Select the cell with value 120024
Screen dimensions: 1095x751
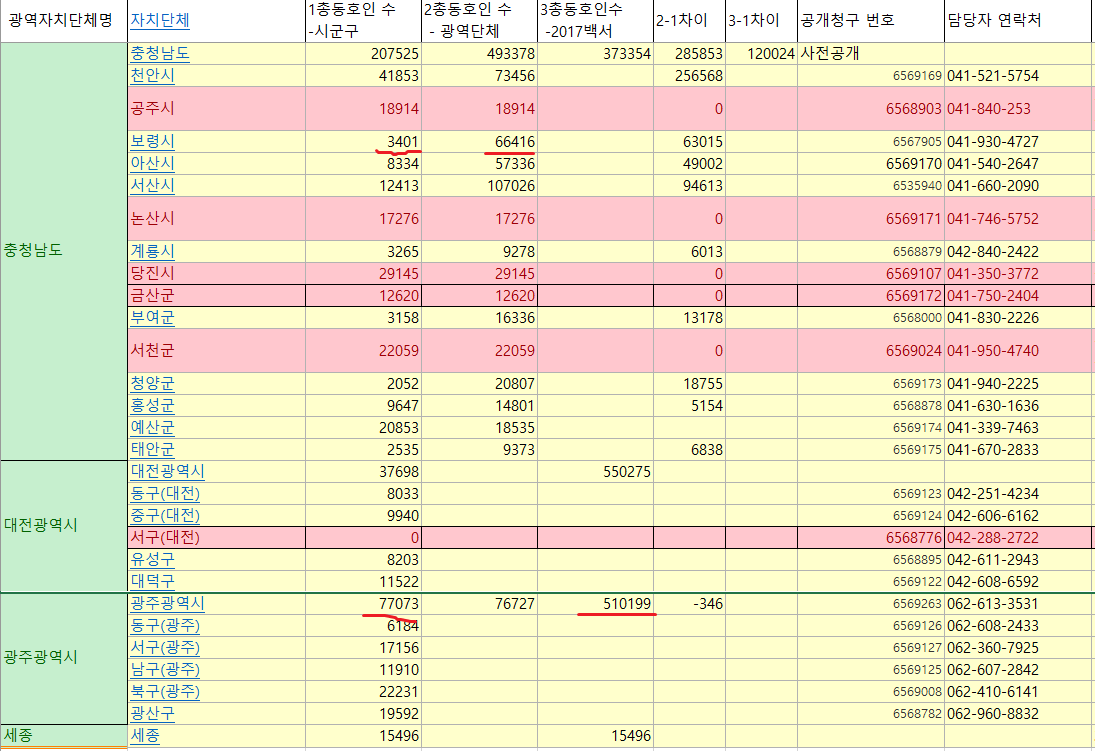(761, 54)
